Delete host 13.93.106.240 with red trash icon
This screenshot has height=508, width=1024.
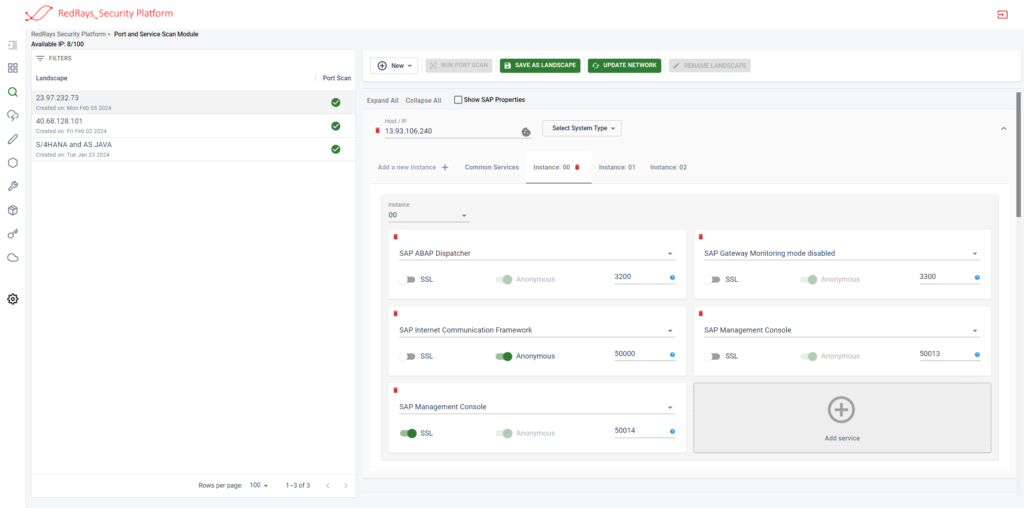(377, 131)
